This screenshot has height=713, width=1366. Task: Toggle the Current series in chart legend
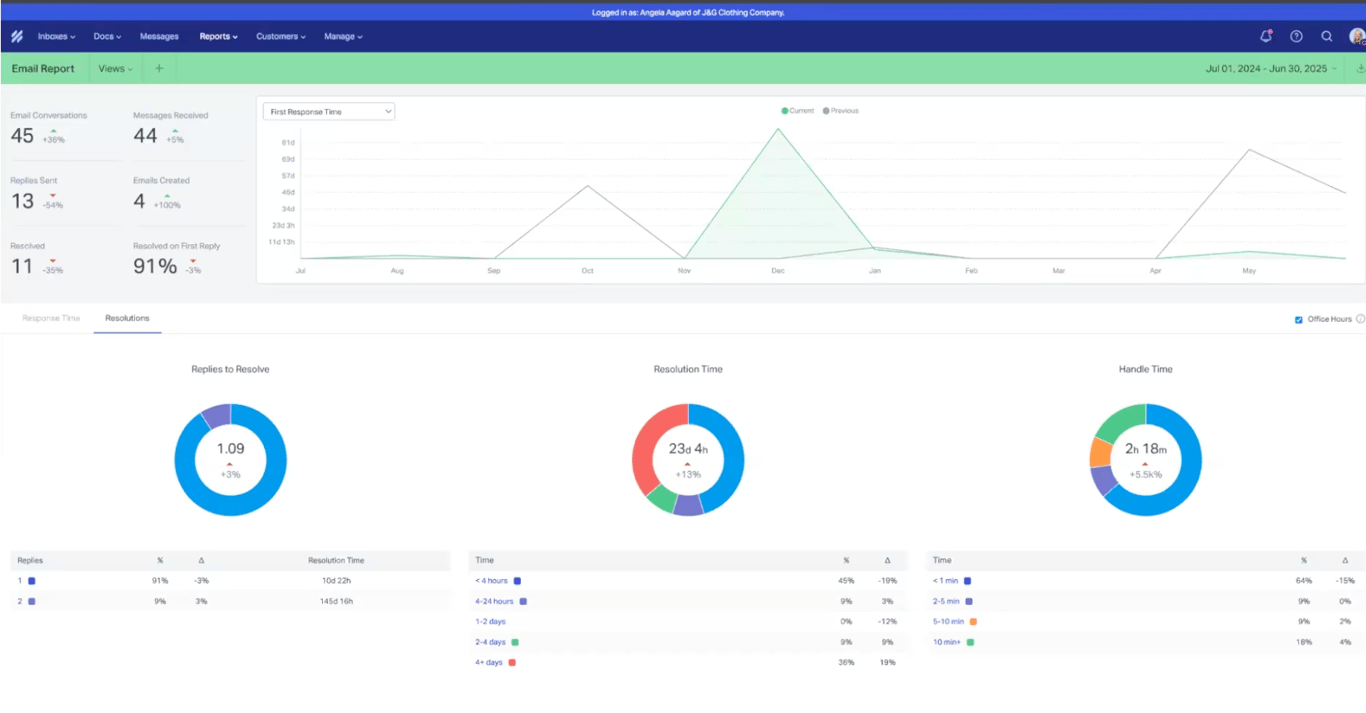798,111
